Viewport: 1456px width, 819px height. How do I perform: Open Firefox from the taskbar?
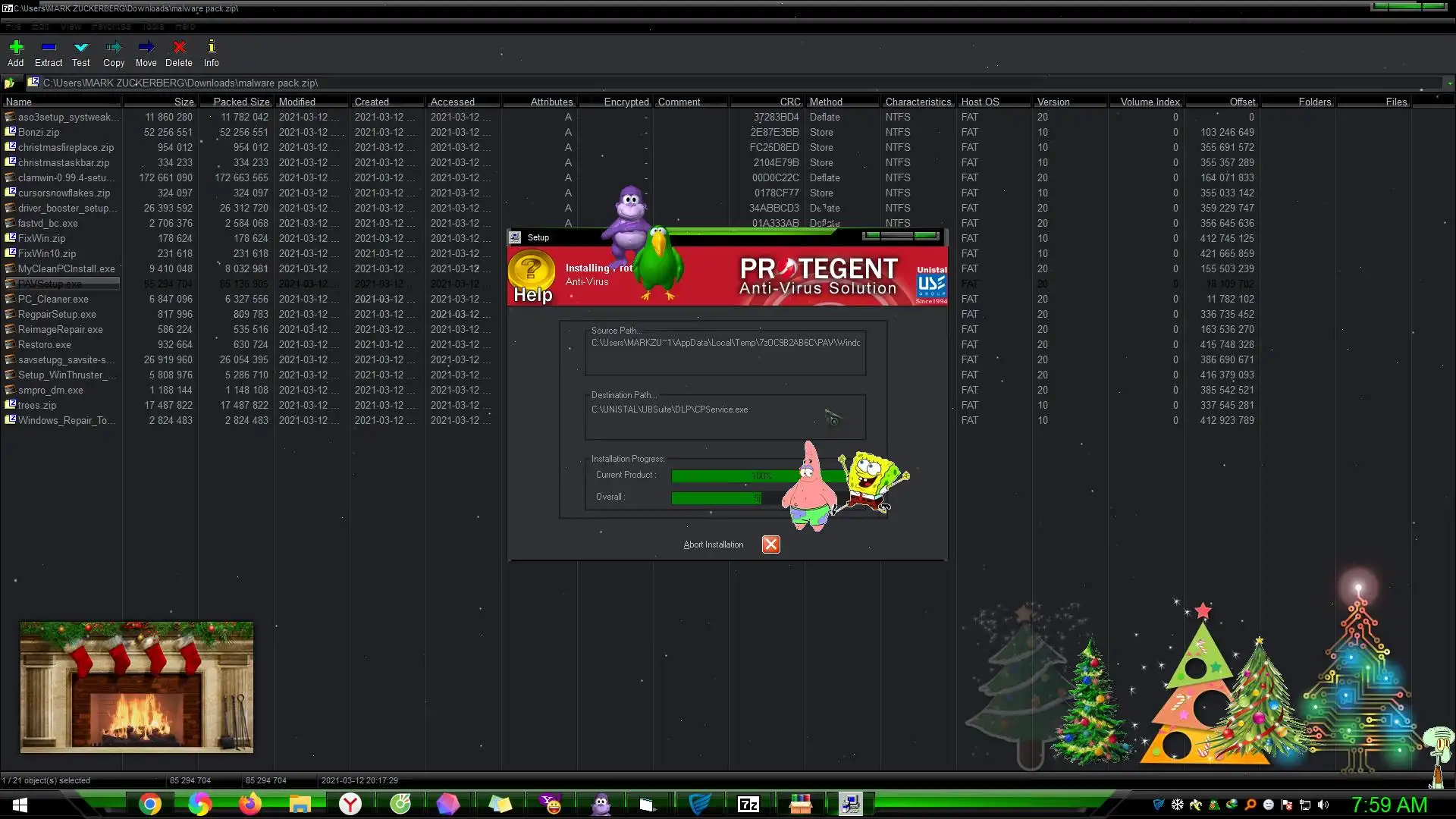249,804
